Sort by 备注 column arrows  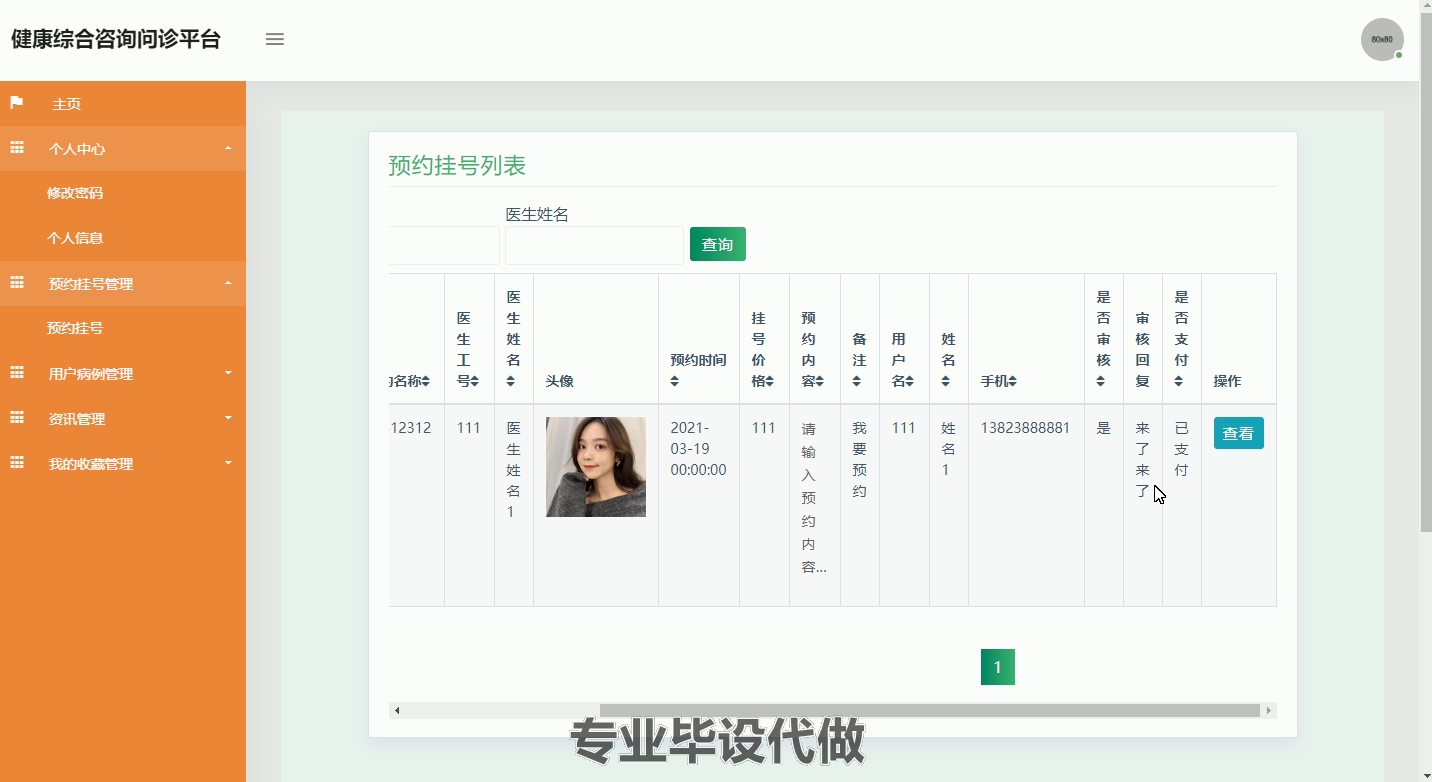[x=857, y=381]
